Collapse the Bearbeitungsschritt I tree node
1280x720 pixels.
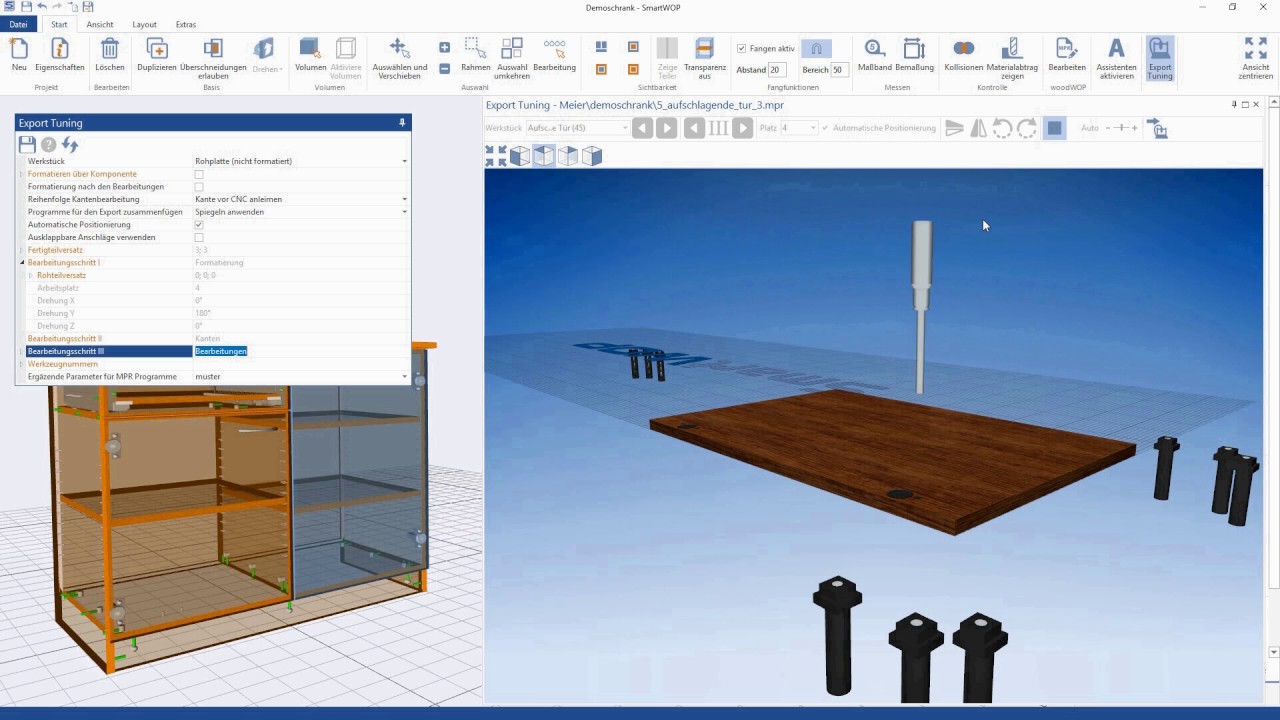click(x=22, y=263)
